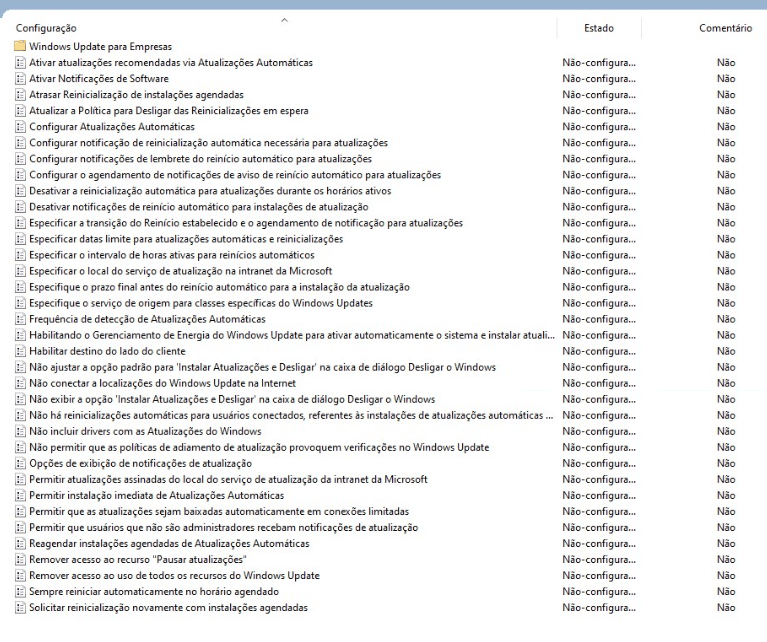The image size is (767, 642).
Task: Select Habilitar destino do lado do cliente
Action: (107, 351)
